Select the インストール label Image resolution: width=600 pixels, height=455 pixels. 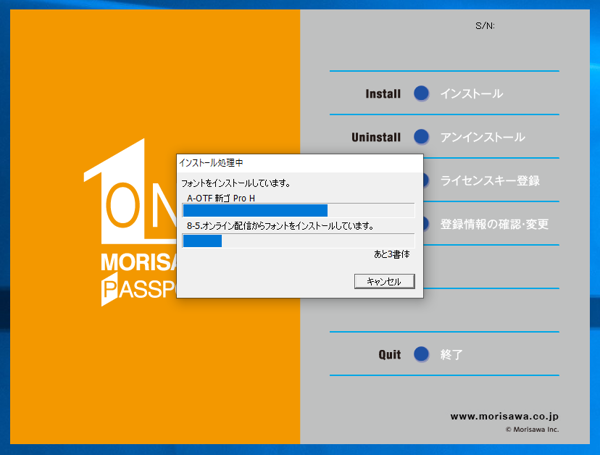pyautogui.click(x=471, y=94)
